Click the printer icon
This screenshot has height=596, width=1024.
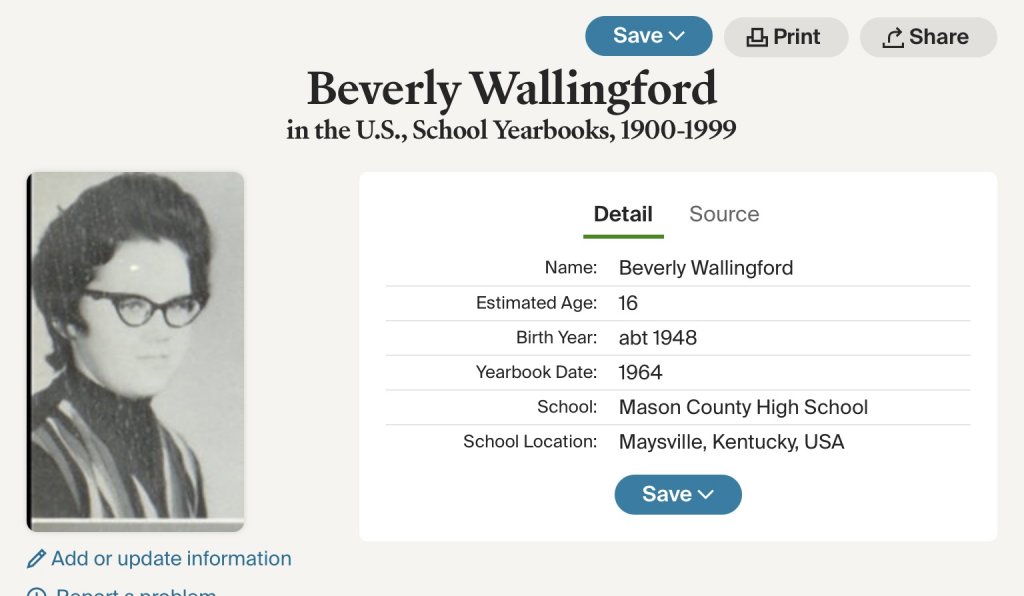(x=758, y=38)
